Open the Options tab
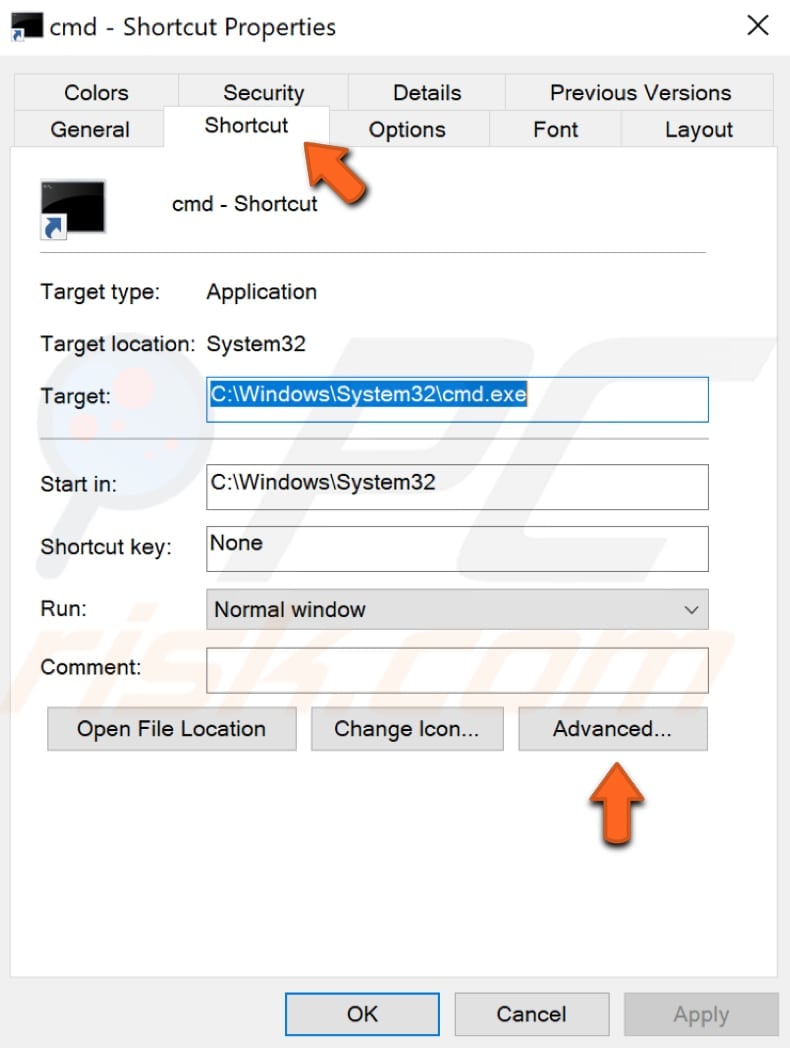 407,129
